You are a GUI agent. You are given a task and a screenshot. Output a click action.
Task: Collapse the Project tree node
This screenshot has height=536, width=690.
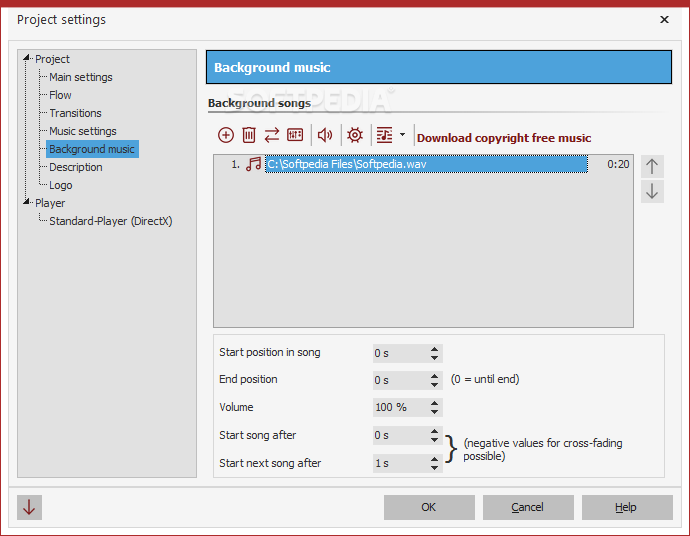26,58
